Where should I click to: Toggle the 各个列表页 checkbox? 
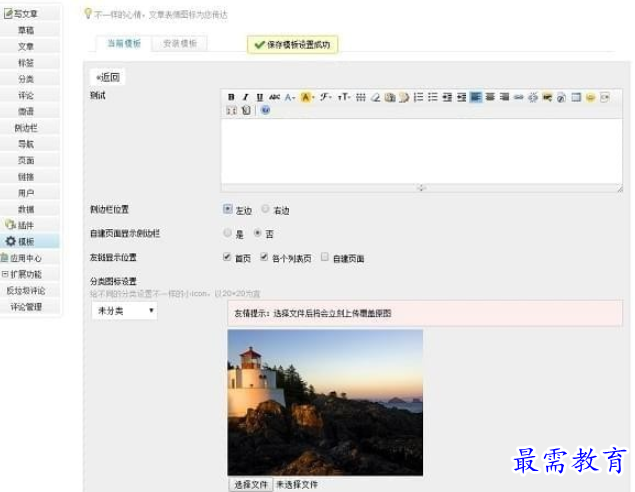(x=264, y=257)
